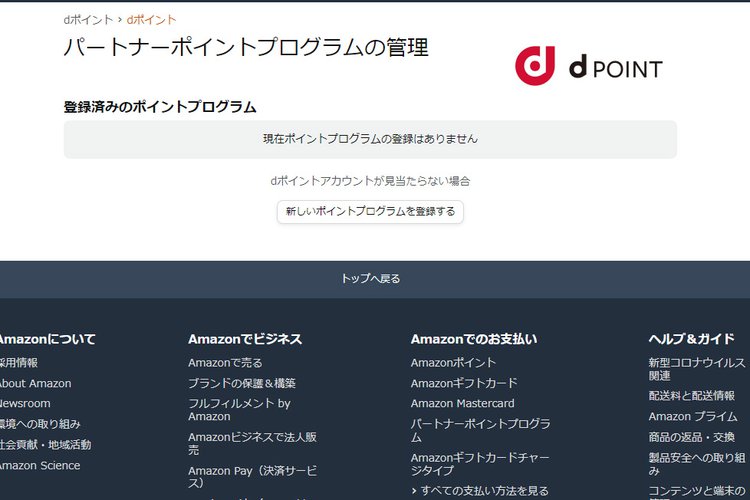Screen dimensions: 750x500
Task: Open 社会貢献・地域活動 footer link
Action: point(45,444)
